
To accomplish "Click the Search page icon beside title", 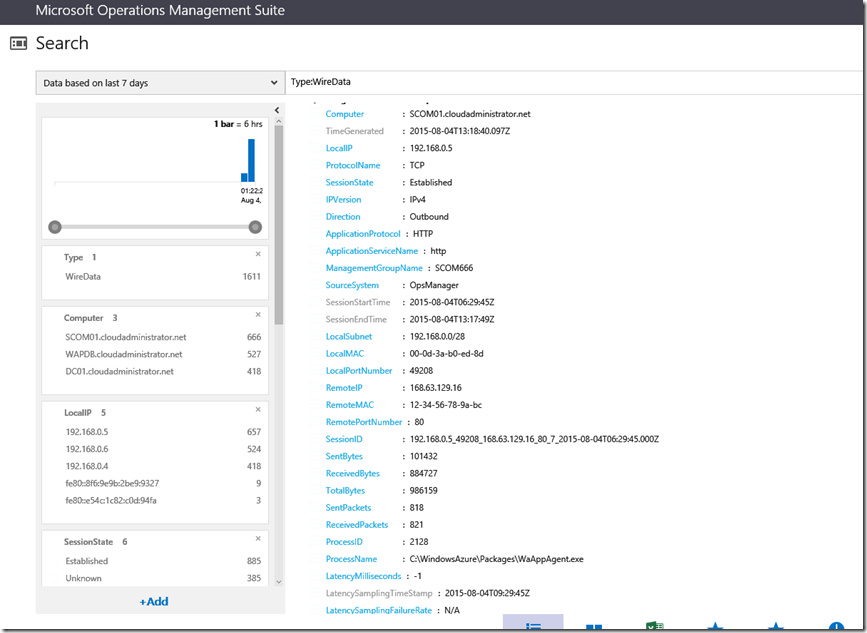I will (x=18, y=43).
